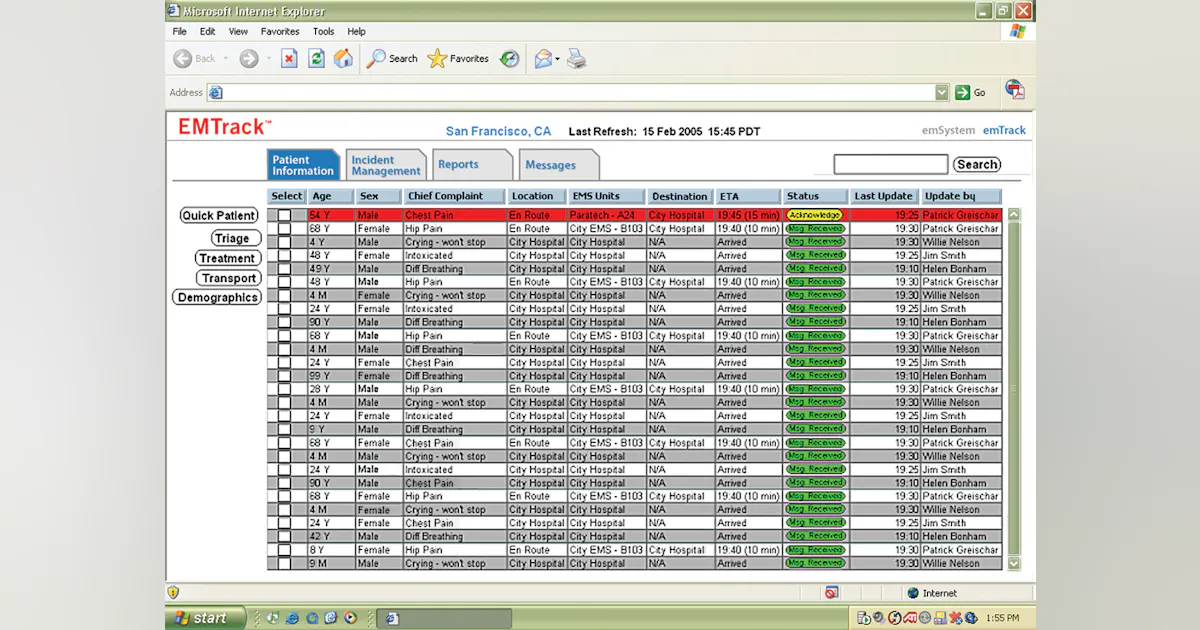Viewport: 1200px width, 630px height.
Task: Click the Transport button
Action: click(x=229, y=278)
